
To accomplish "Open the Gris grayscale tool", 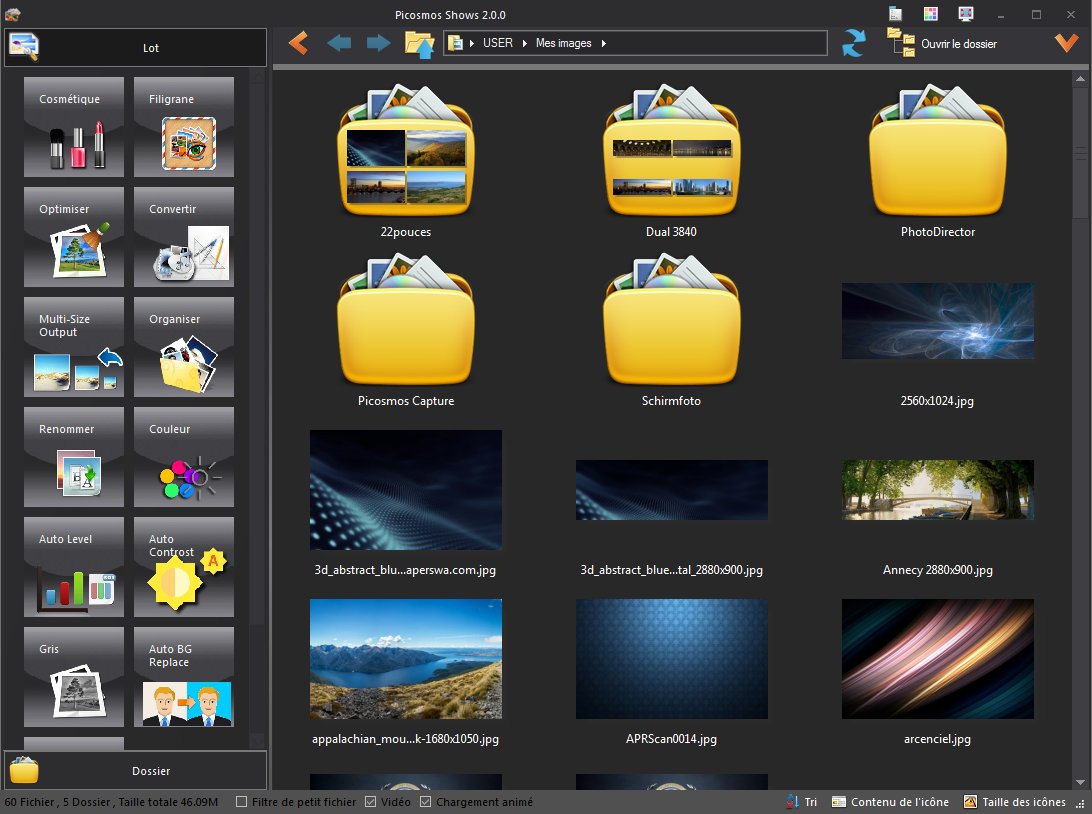I will 74,677.
